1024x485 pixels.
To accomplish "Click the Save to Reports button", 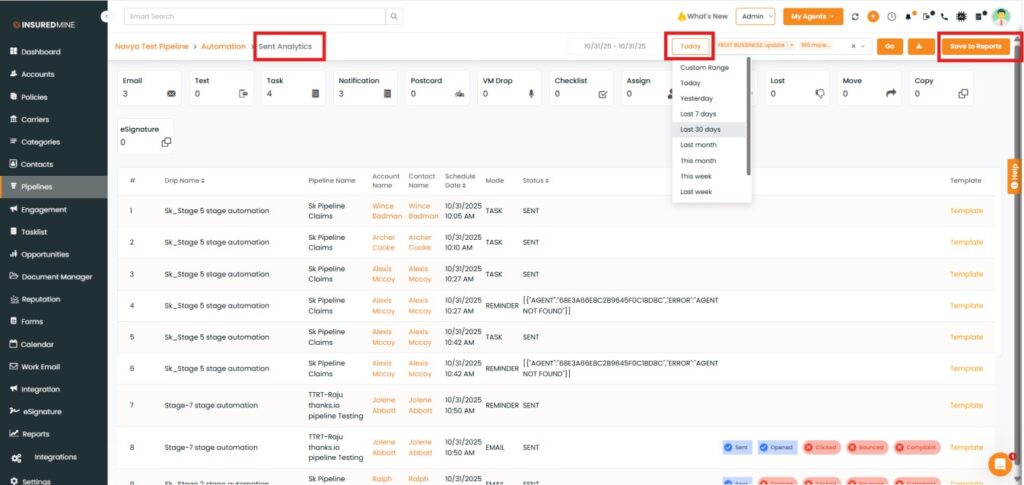I will (x=975, y=46).
